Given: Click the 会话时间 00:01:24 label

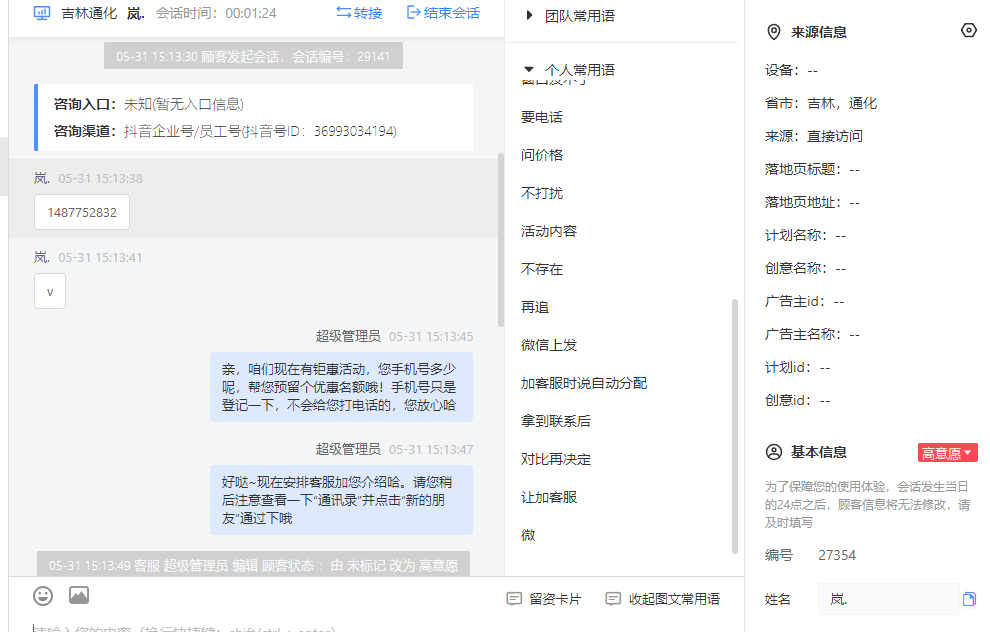Looking at the screenshot, I should tap(216, 13).
